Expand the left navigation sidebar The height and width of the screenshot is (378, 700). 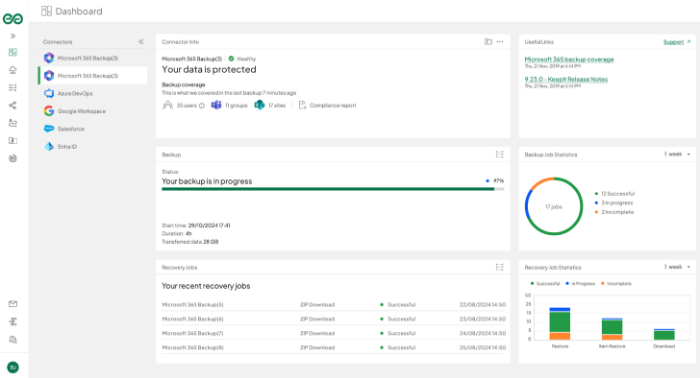13,36
